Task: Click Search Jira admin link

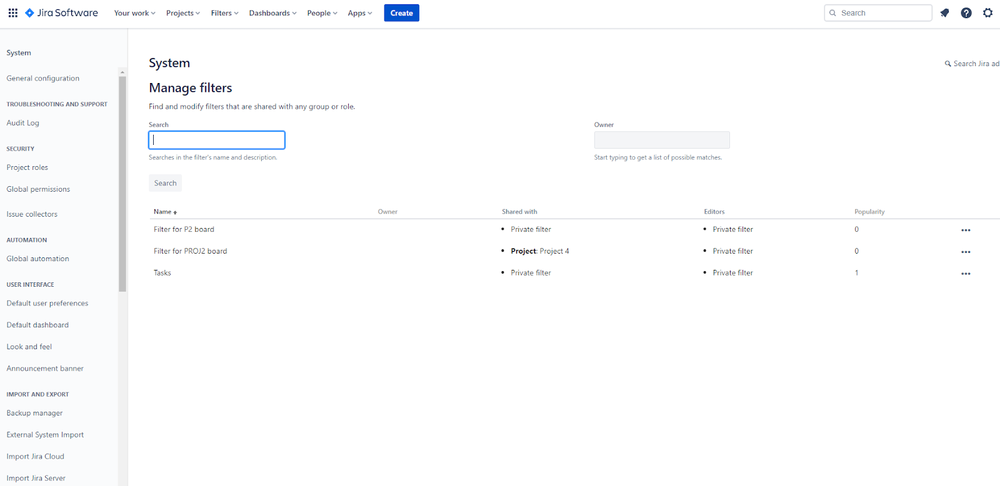Action: click(972, 64)
